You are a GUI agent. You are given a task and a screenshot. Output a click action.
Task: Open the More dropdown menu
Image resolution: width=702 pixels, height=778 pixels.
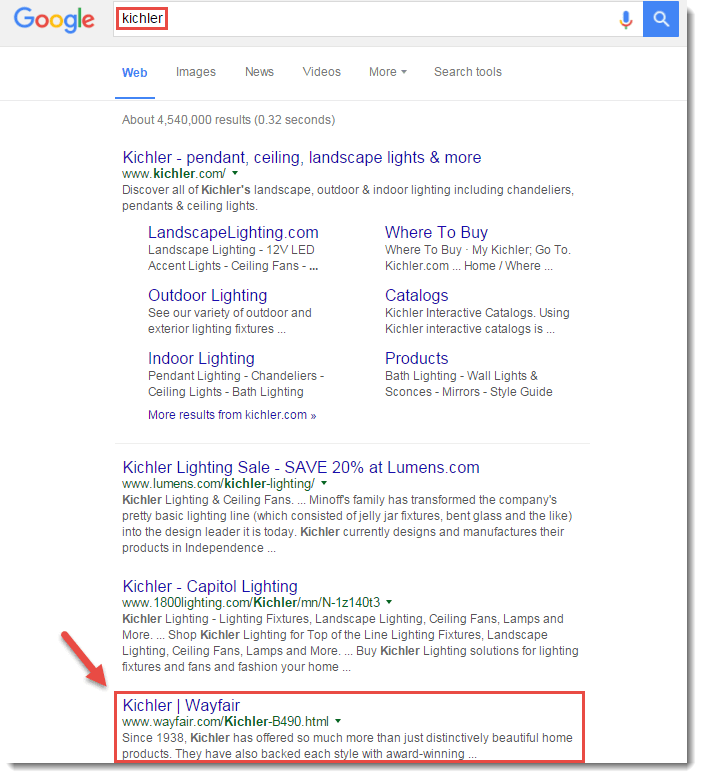[387, 72]
